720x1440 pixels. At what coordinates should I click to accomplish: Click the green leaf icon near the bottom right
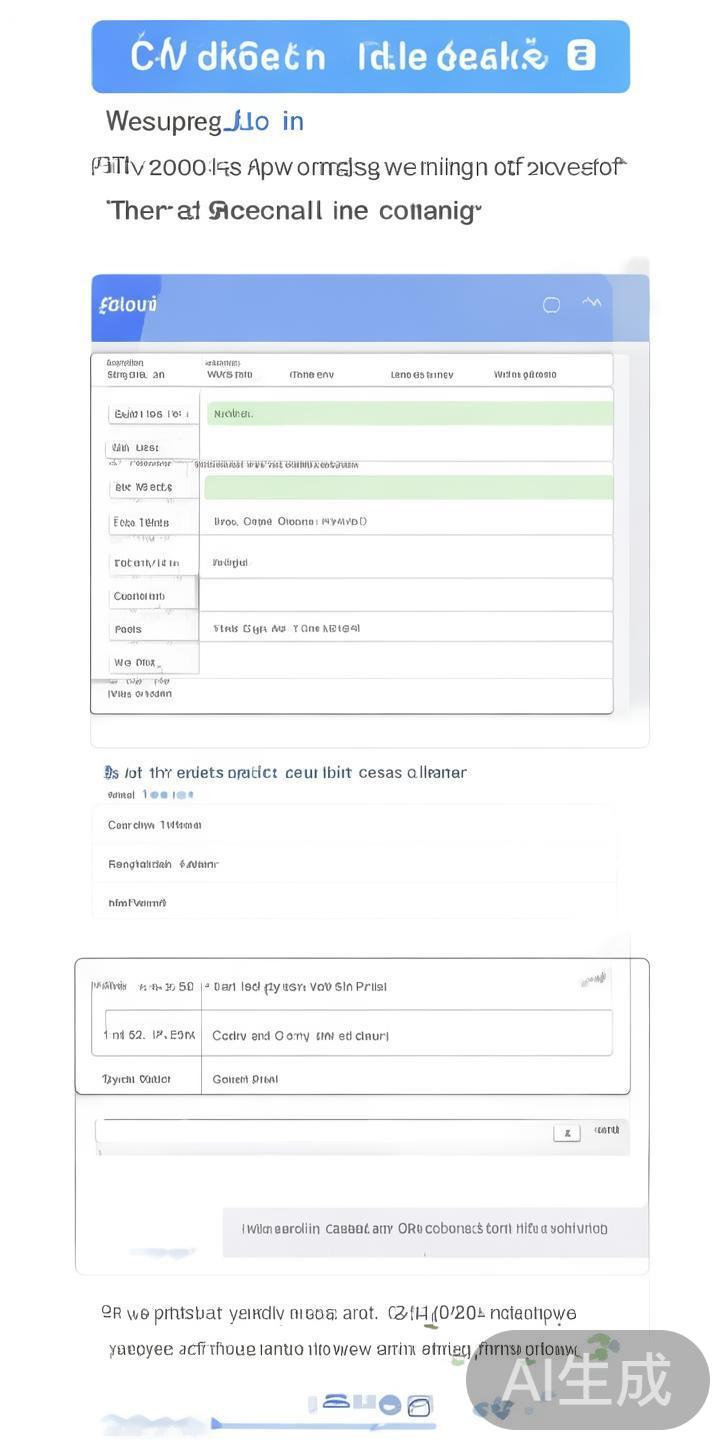(x=600, y=1346)
